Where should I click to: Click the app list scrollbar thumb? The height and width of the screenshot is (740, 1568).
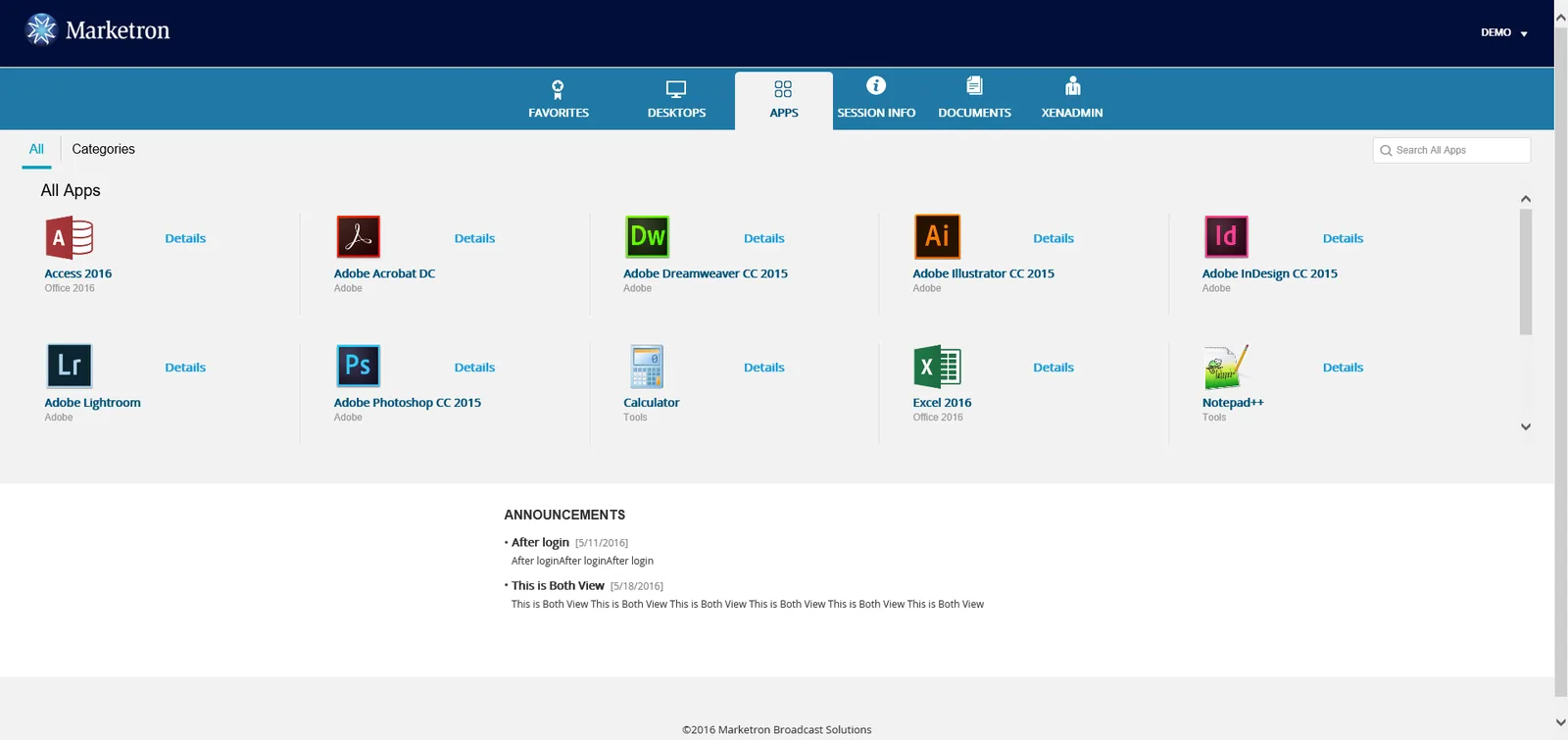point(1526,271)
